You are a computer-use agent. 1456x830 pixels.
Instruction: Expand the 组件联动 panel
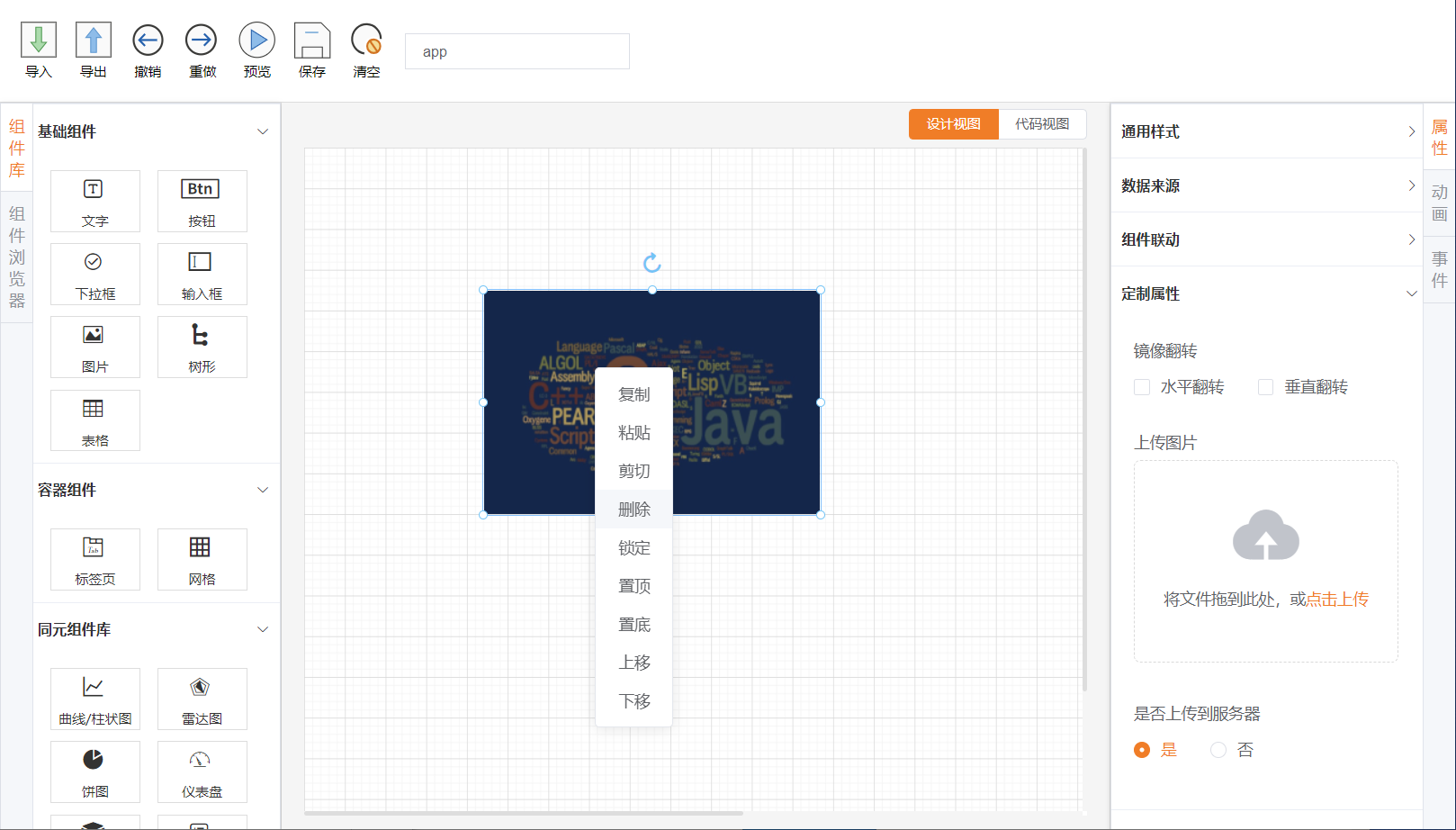click(1411, 239)
